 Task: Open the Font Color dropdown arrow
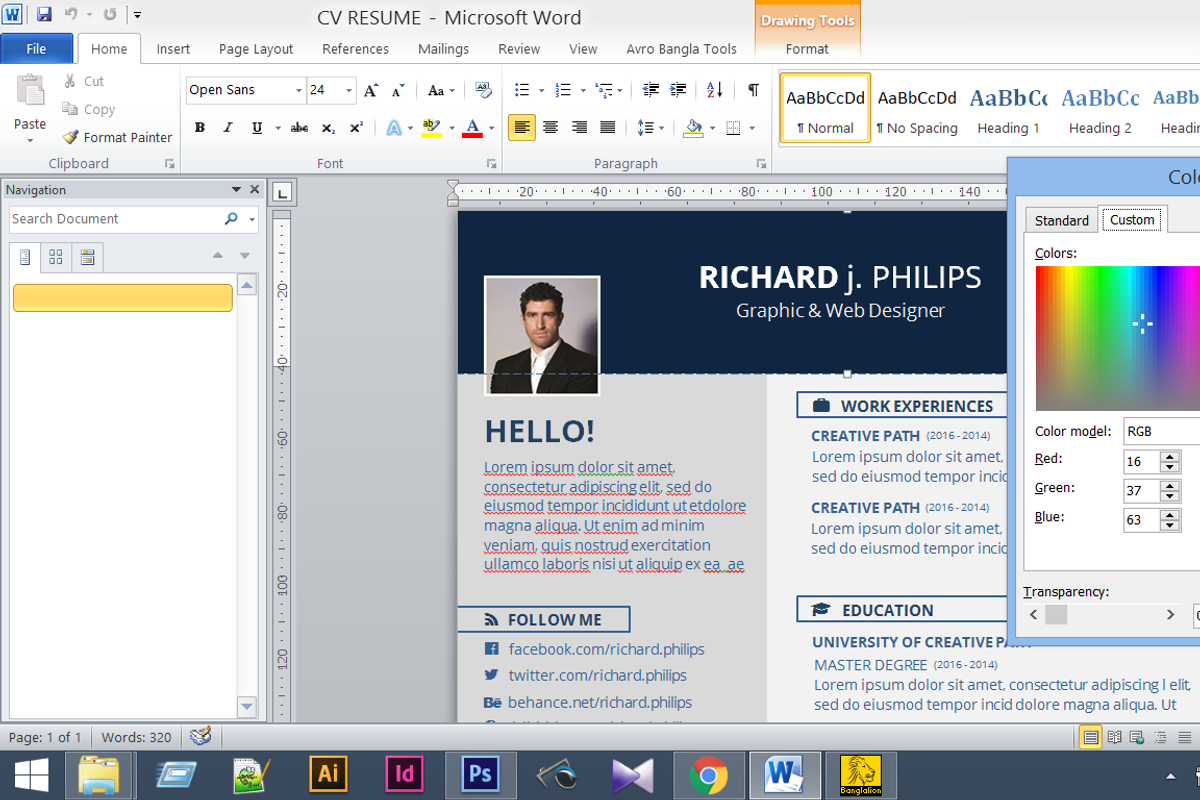[492, 128]
